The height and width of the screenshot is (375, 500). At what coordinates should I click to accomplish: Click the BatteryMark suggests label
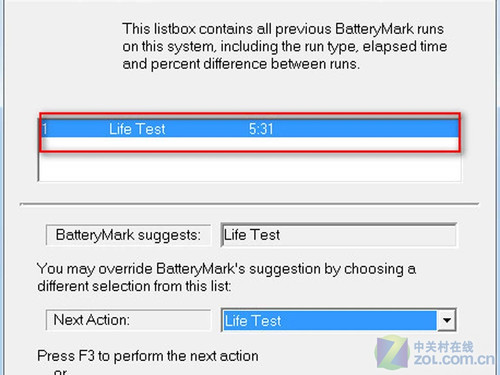pos(128,235)
